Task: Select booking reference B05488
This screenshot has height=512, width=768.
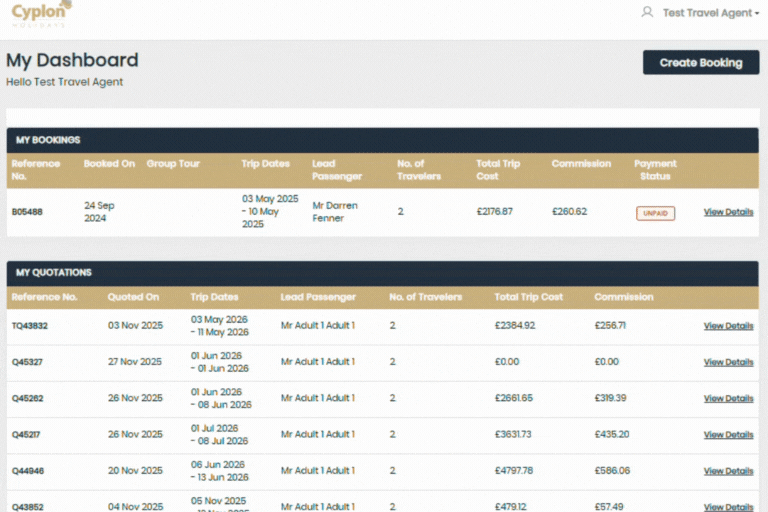Action: 27,212
